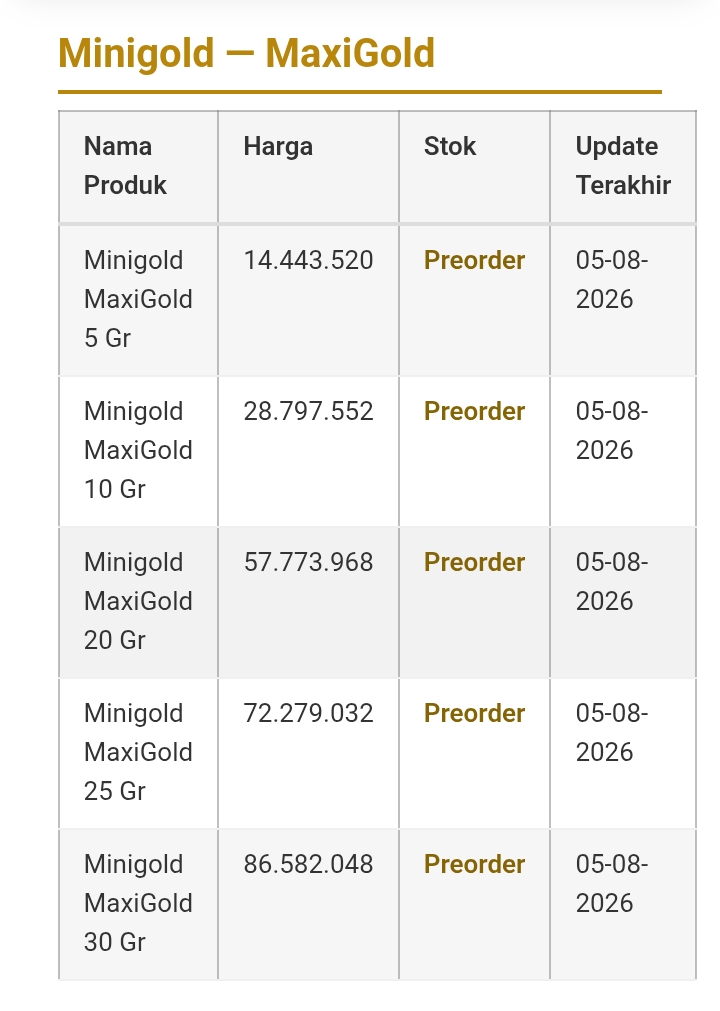This screenshot has width=720, height=1011.
Task: Select Minigold MaxiGold 10 Gr product name
Action: tap(138, 450)
